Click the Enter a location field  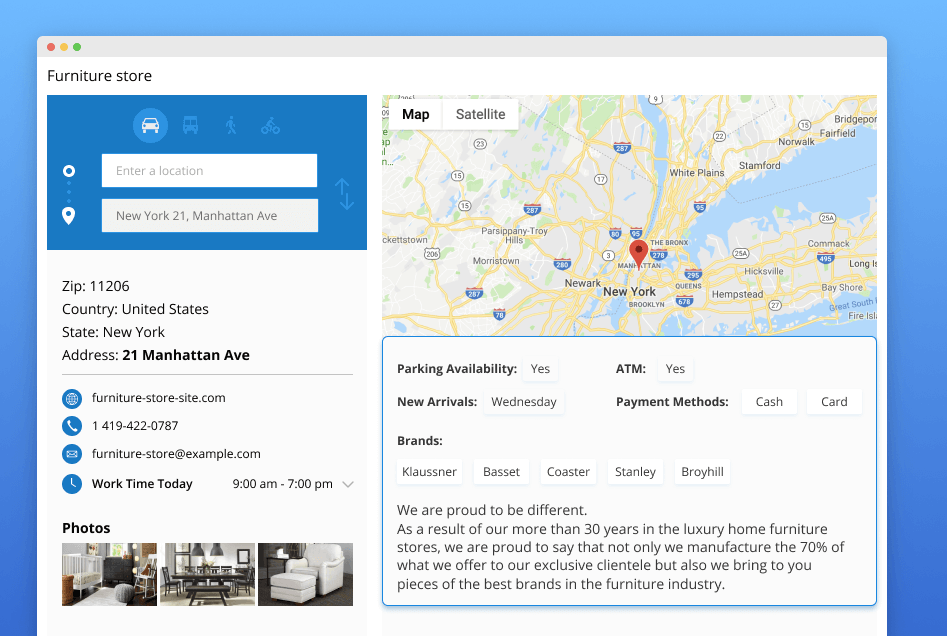[209, 171]
